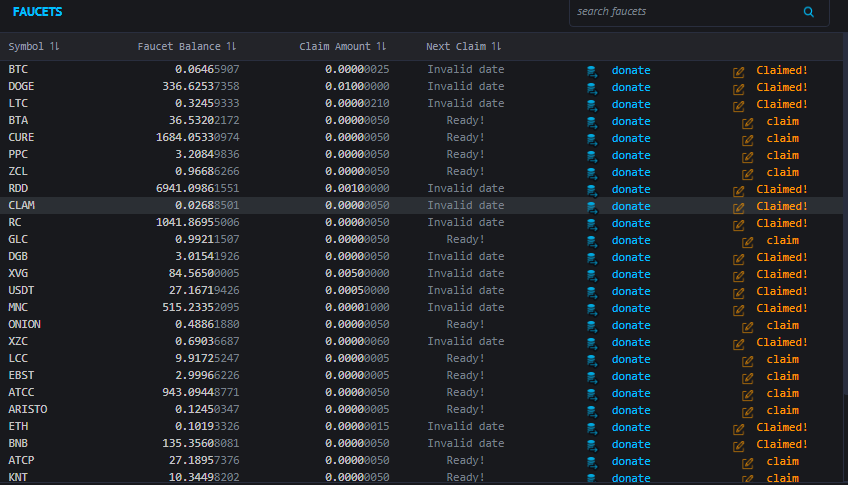
Task: Claim the PPC faucet
Action: [782, 155]
